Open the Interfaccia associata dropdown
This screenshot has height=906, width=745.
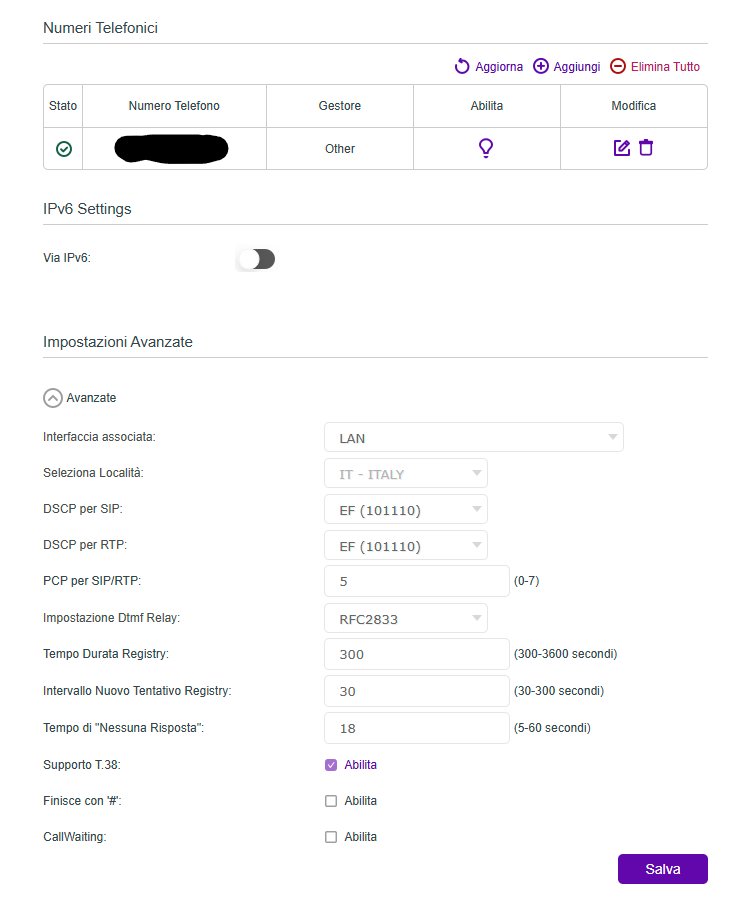pos(473,438)
